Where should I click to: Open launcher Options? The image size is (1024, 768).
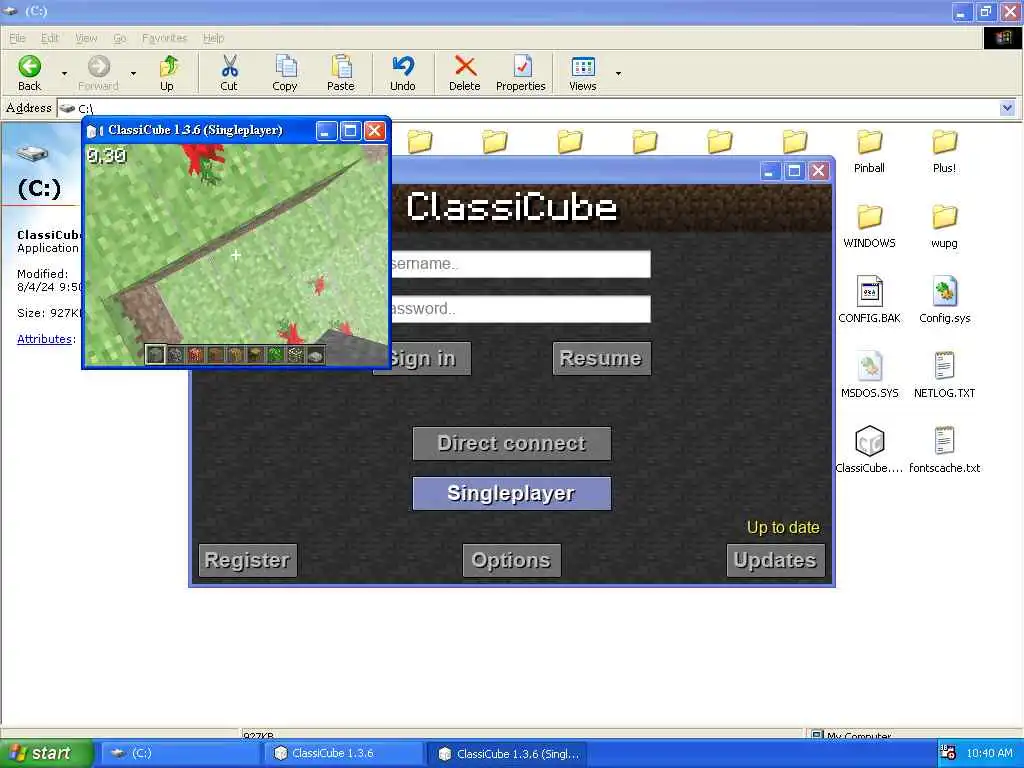511,560
